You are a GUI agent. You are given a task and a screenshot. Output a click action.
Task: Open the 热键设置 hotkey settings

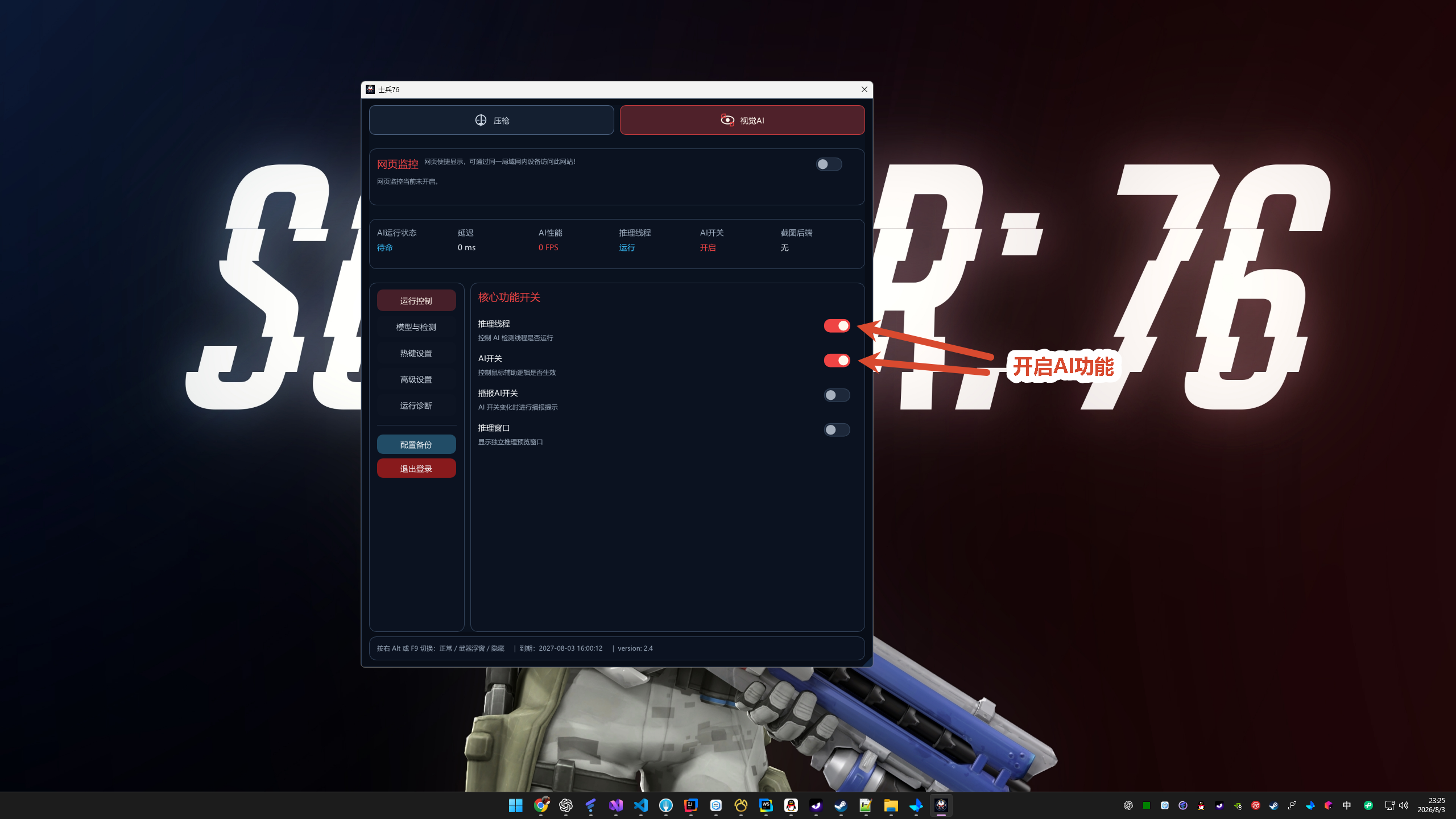[x=416, y=353]
